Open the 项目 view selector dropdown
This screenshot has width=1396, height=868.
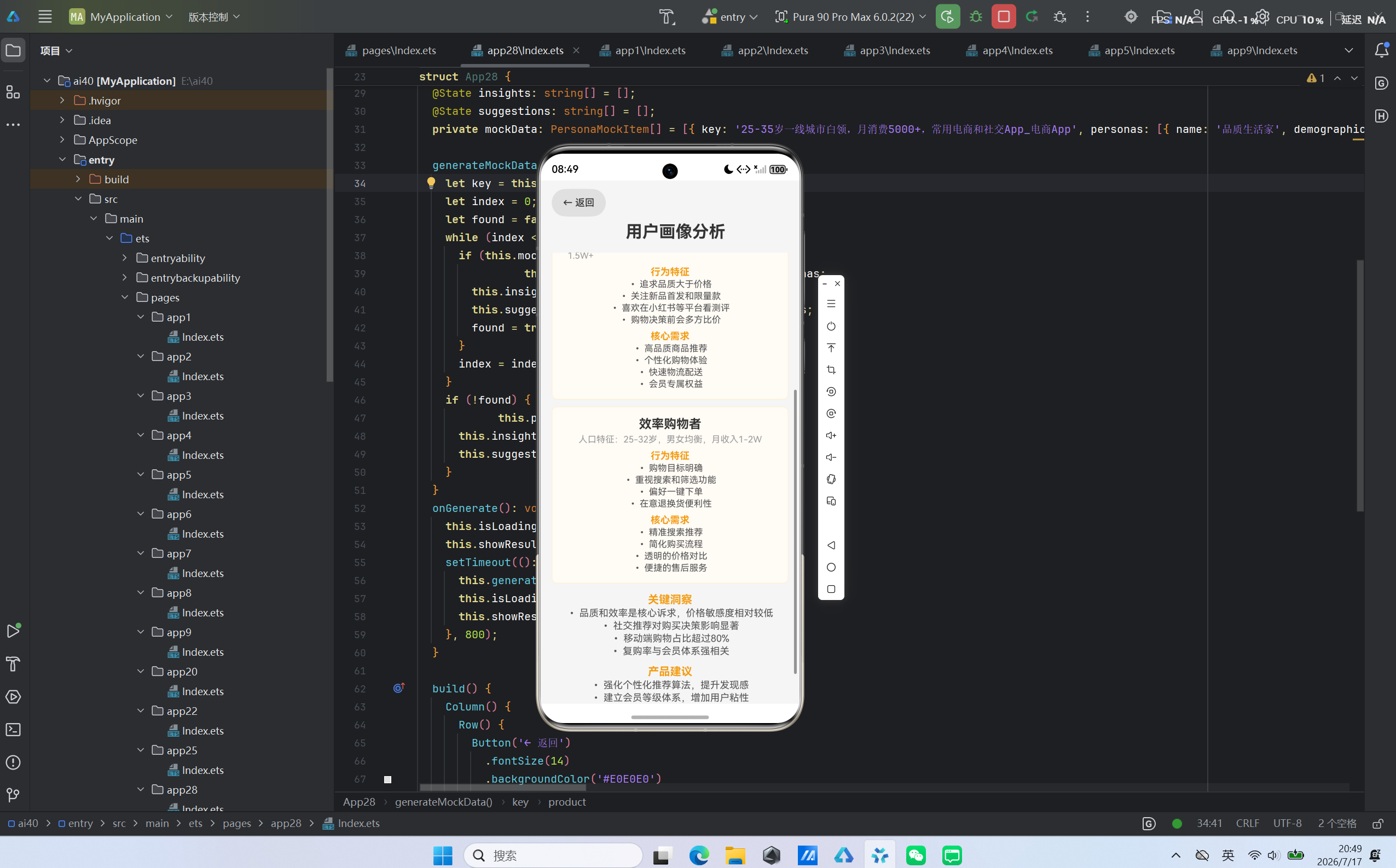tap(56, 50)
